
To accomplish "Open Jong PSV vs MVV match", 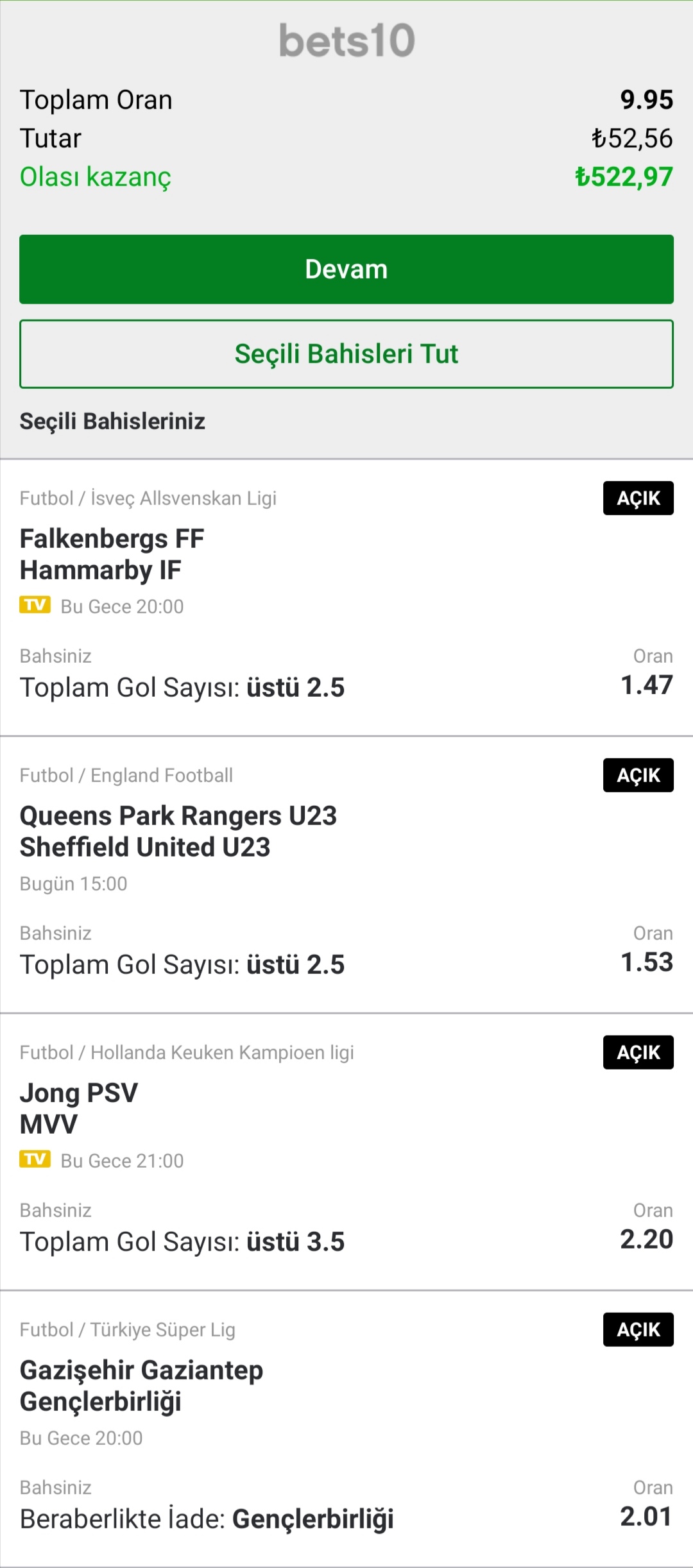I will click(79, 1109).
